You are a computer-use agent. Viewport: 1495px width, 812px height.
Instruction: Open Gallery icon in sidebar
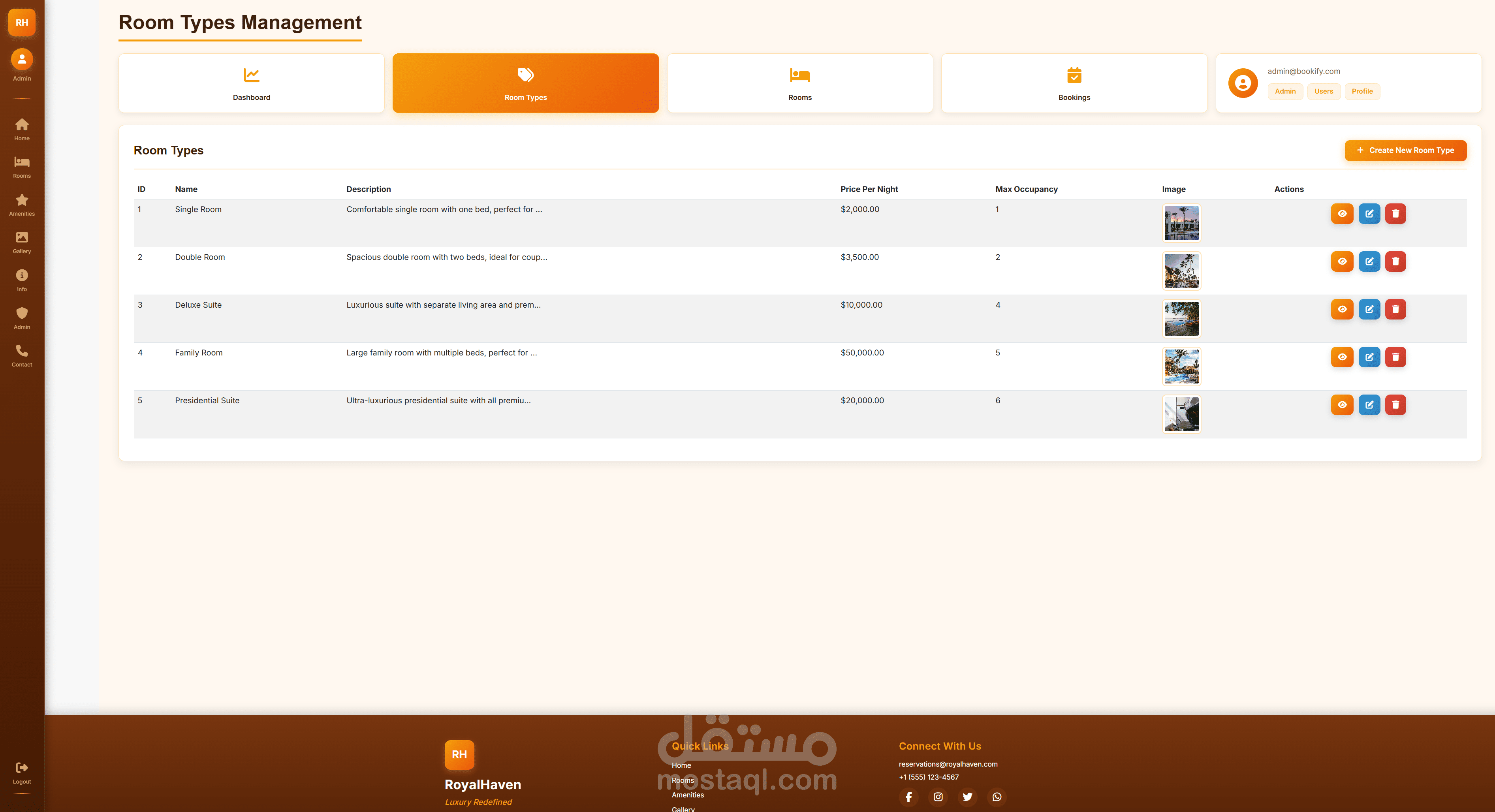click(21, 237)
